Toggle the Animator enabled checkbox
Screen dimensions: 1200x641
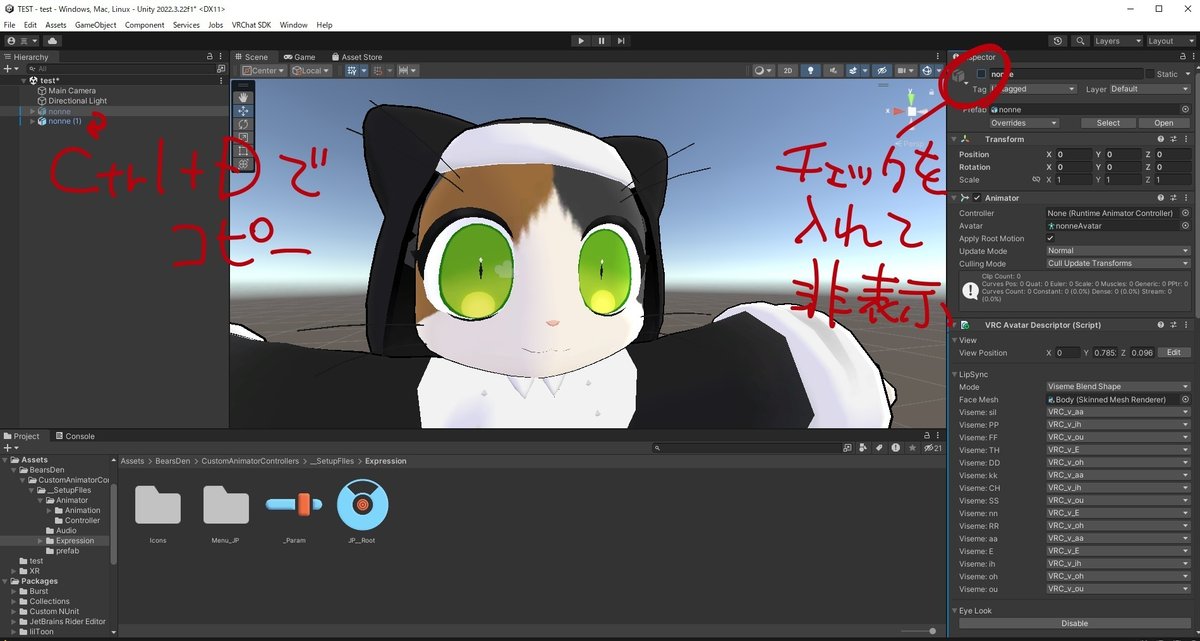(x=976, y=198)
